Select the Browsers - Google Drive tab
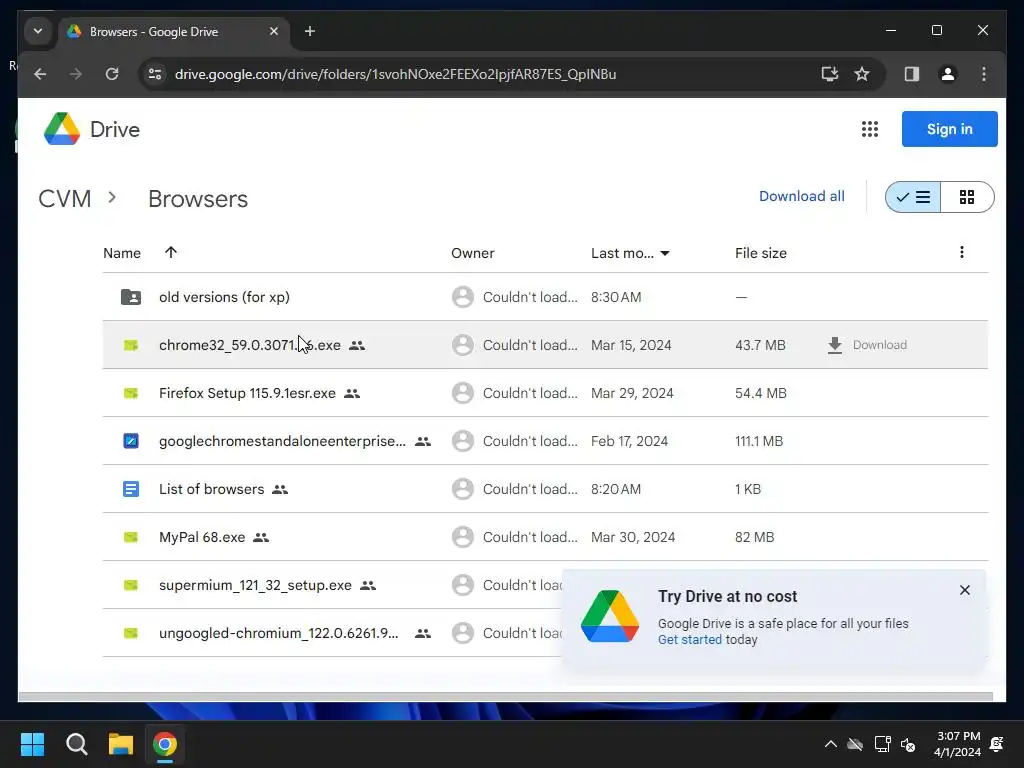 [x=174, y=31]
